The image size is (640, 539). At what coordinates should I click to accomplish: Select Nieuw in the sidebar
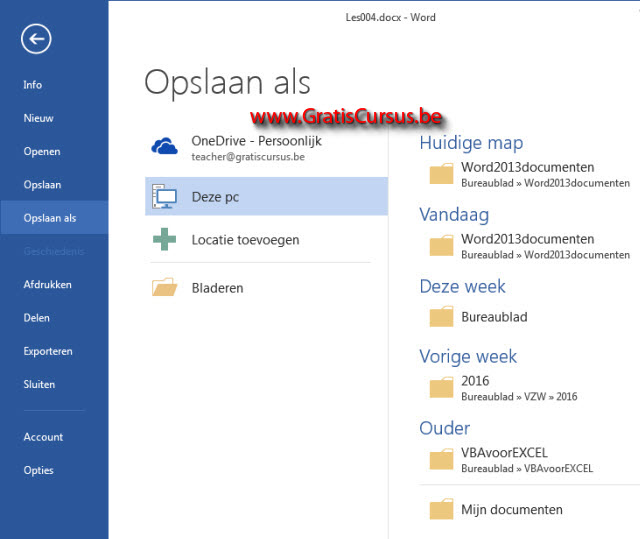pyautogui.click(x=38, y=118)
